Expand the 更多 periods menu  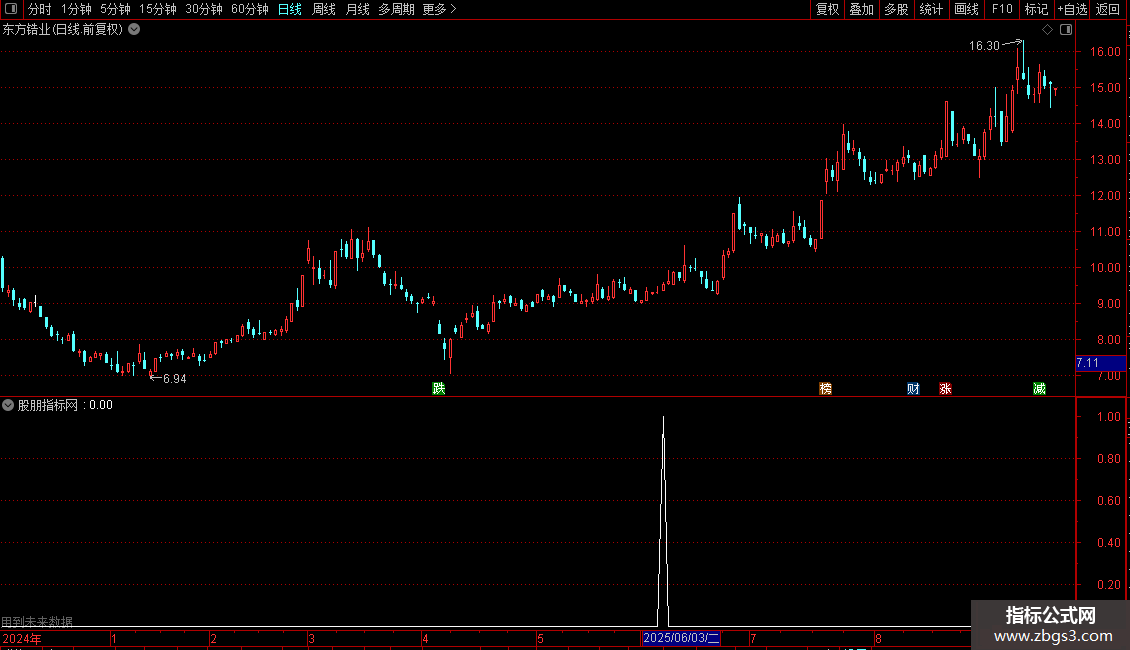(440, 9)
